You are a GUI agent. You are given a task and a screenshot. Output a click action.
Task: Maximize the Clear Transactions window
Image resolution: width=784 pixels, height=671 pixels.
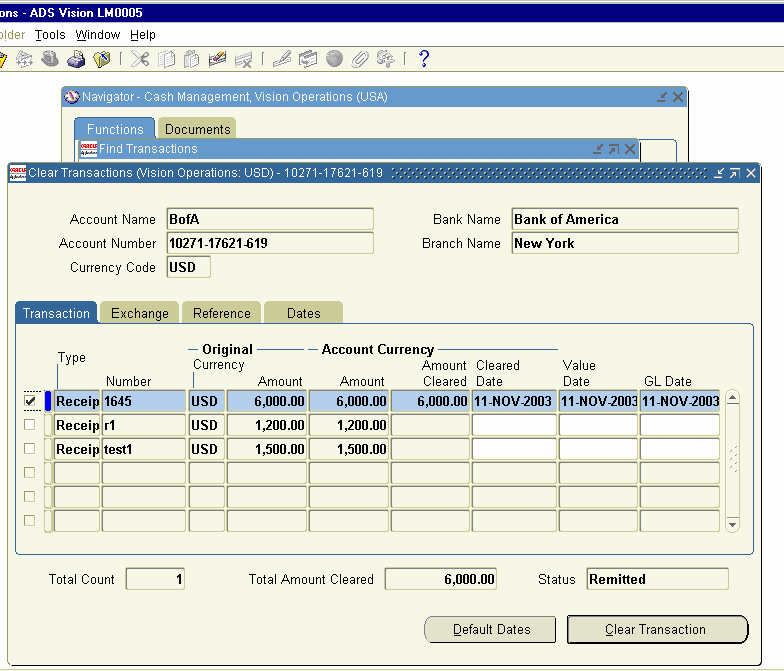pyautogui.click(x=734, y=173)
